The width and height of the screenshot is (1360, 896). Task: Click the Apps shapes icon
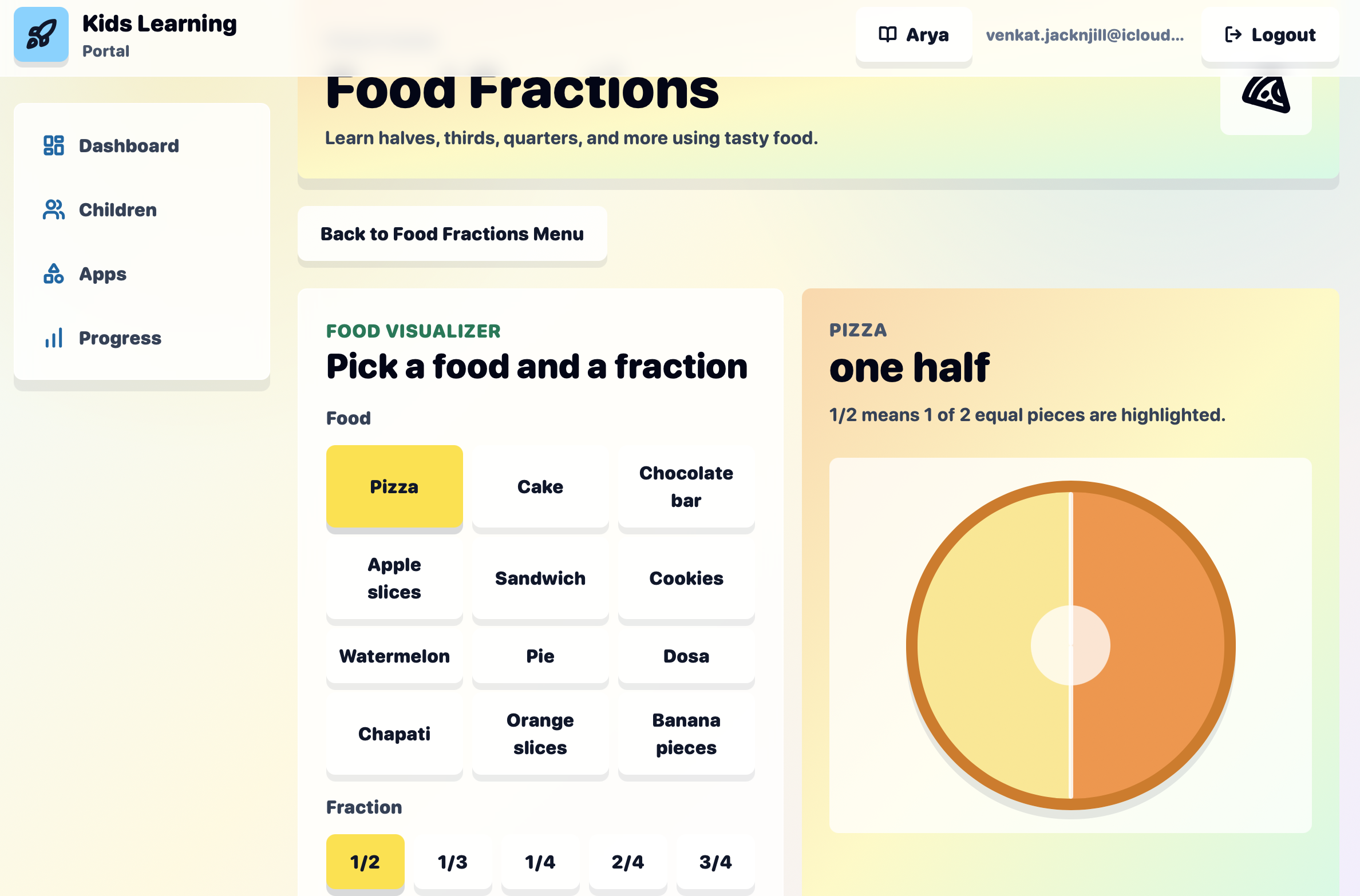point(54,274)
